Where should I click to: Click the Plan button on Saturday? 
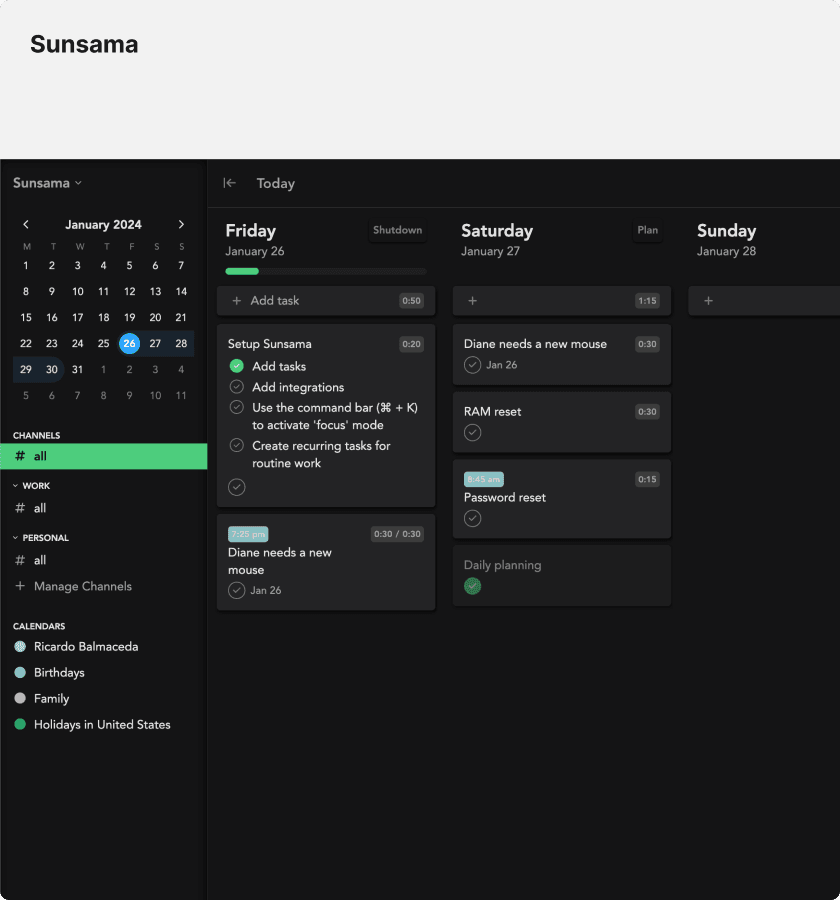click(x=648, y=230)
